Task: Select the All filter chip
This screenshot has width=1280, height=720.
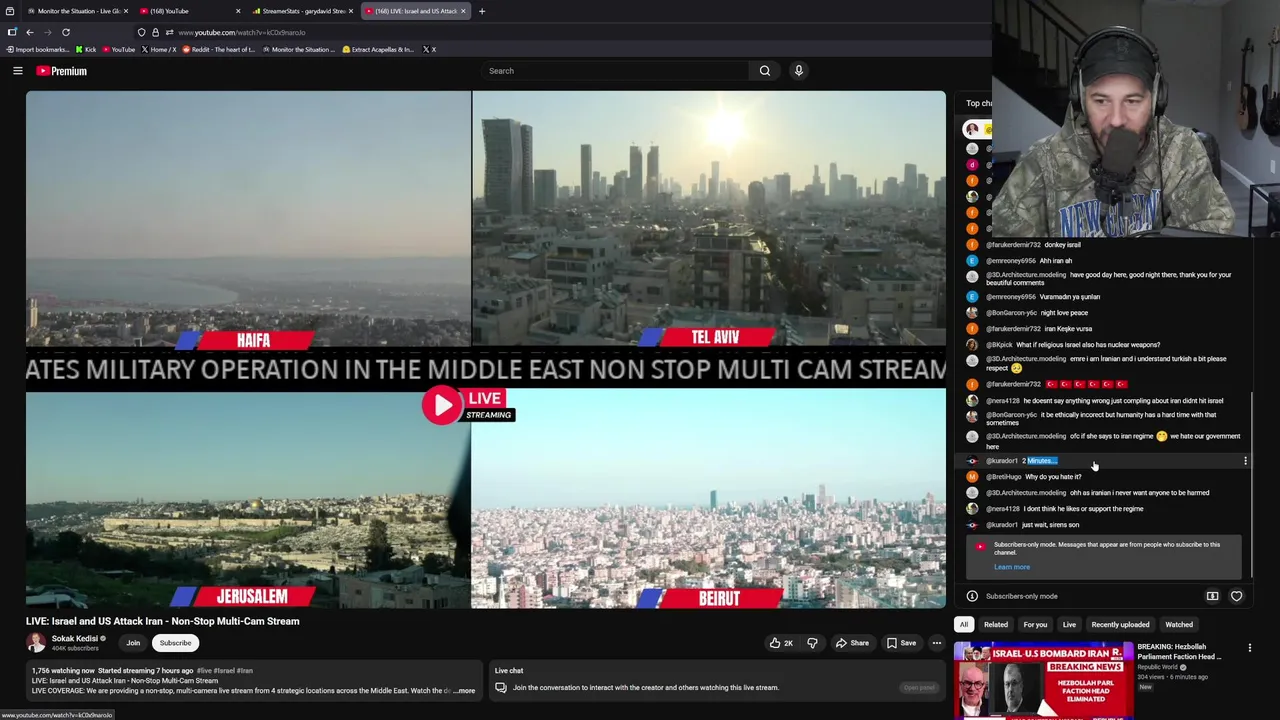Action: pos(964,625)
